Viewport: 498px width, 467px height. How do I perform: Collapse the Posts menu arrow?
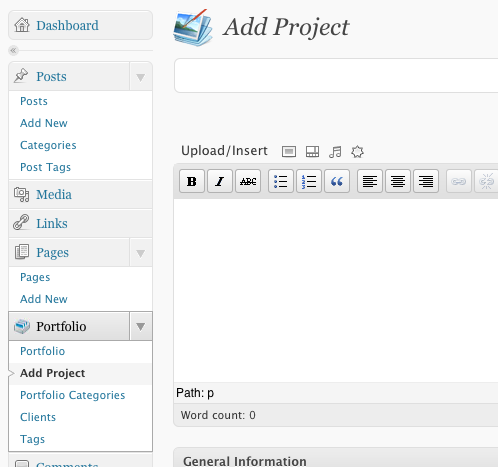[141, 77]
